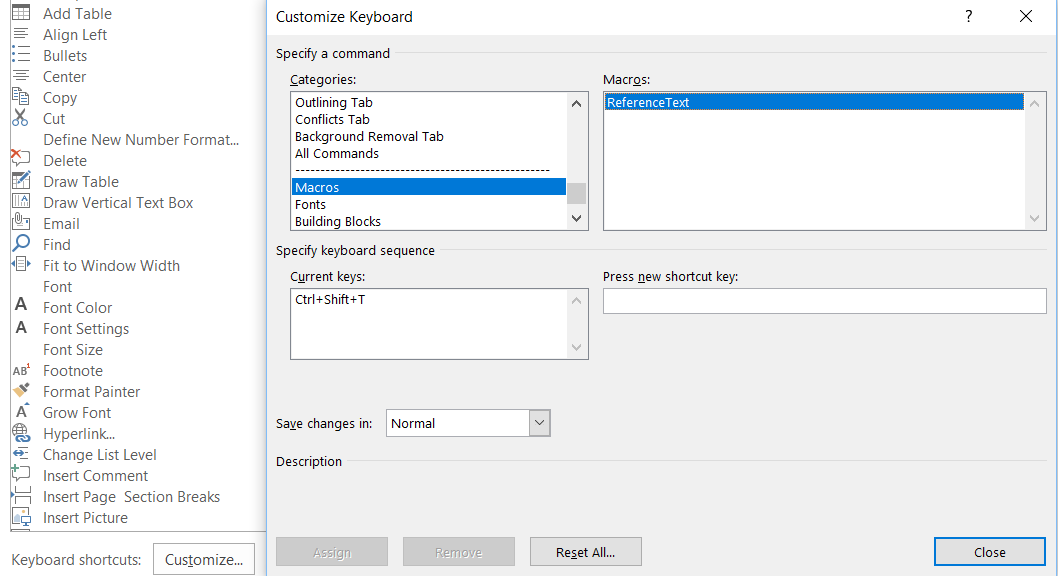Click the Email icon
Screen dimensions: 1058x576
21,221
